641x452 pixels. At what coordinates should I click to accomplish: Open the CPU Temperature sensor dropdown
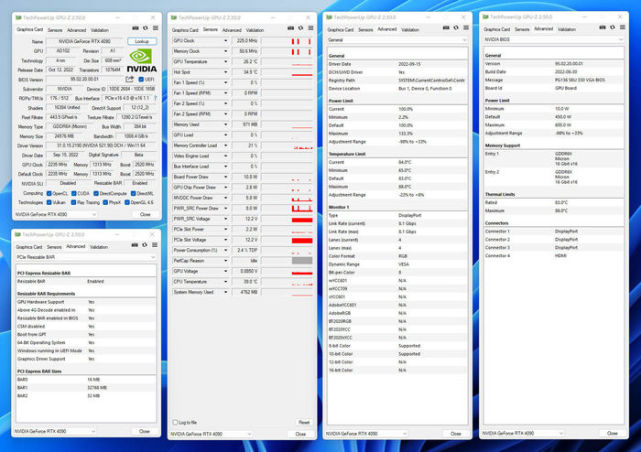pos(225,282)
